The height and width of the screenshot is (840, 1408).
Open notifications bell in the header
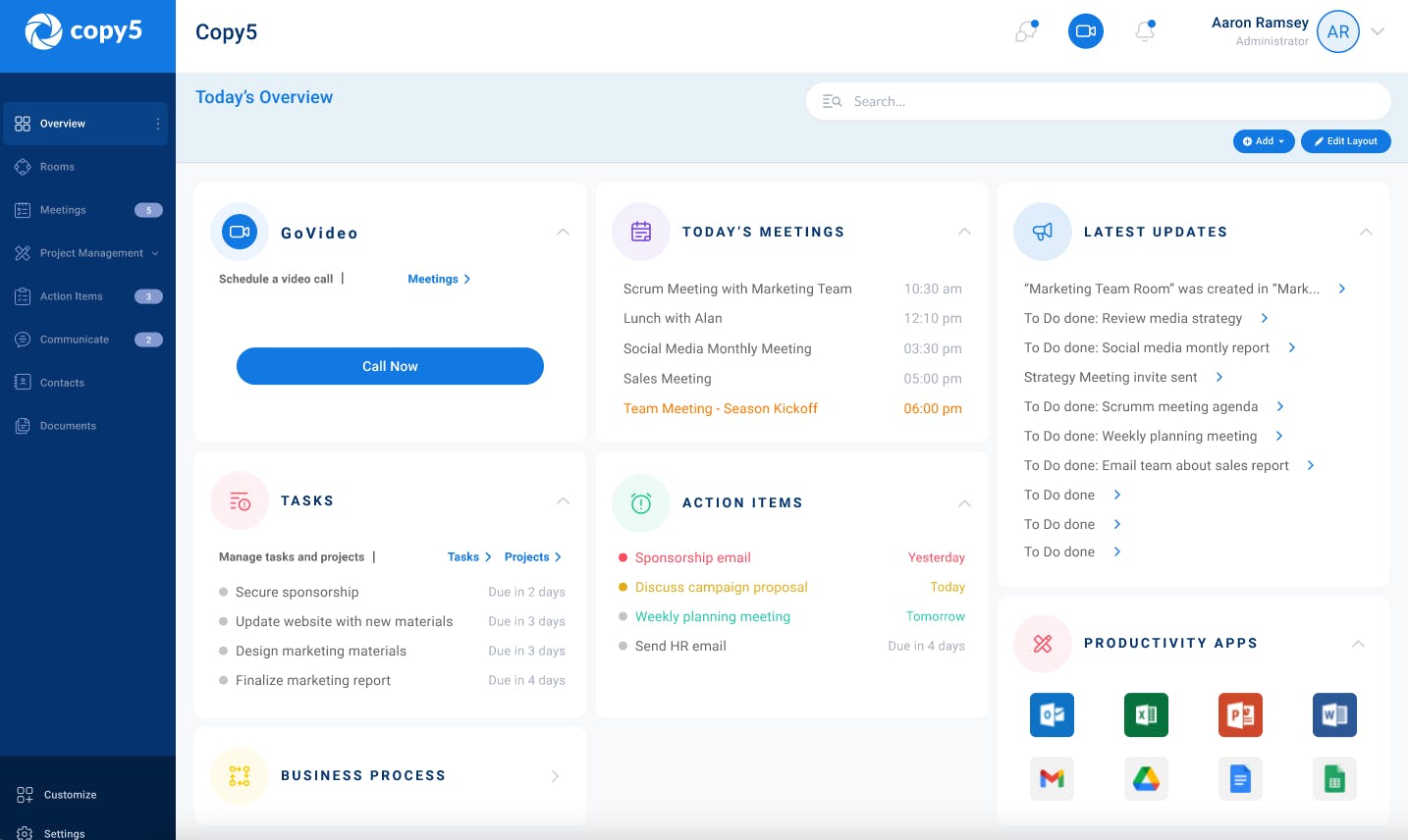[1145, 31]
